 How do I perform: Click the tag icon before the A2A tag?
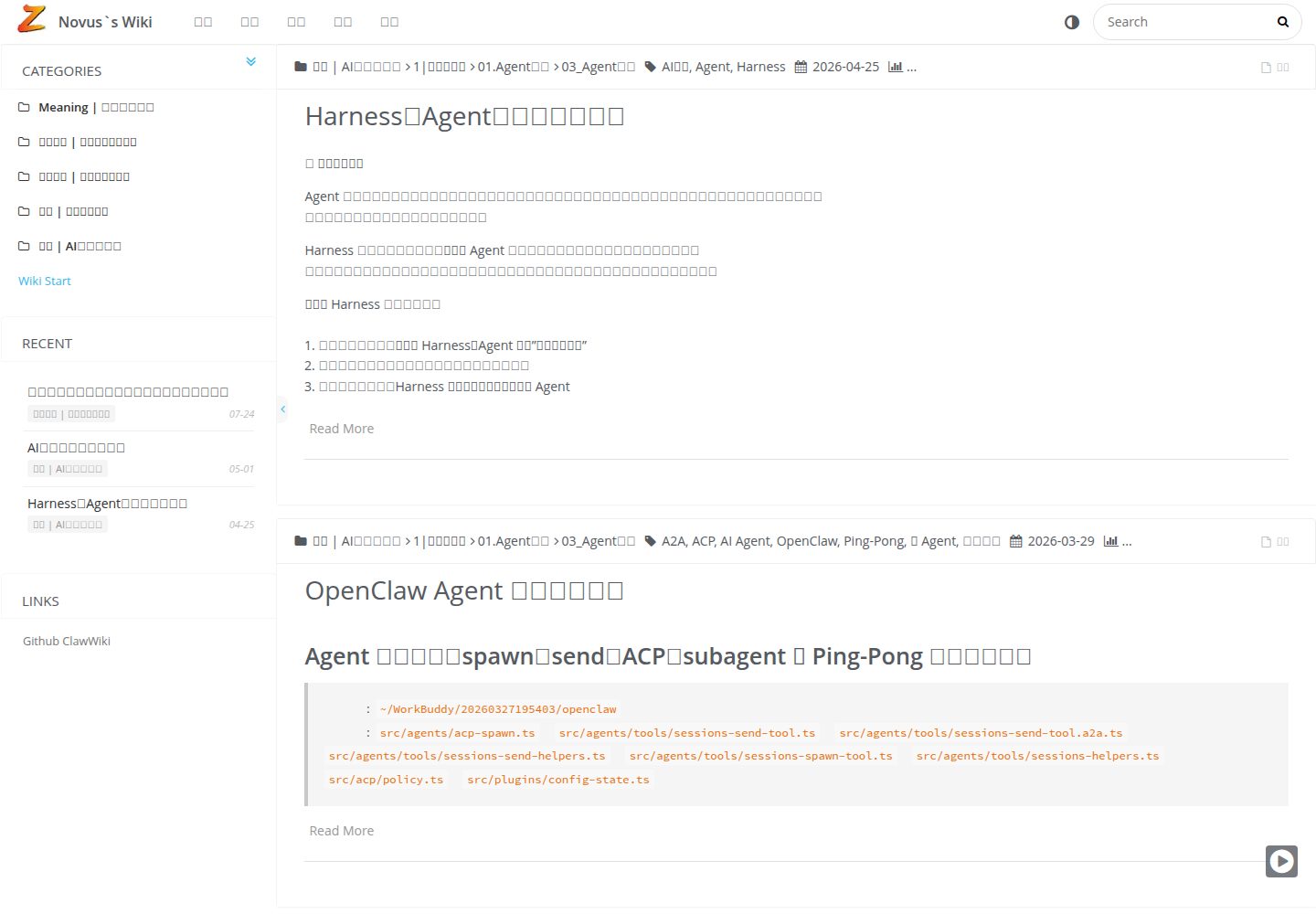pos(650,541)
